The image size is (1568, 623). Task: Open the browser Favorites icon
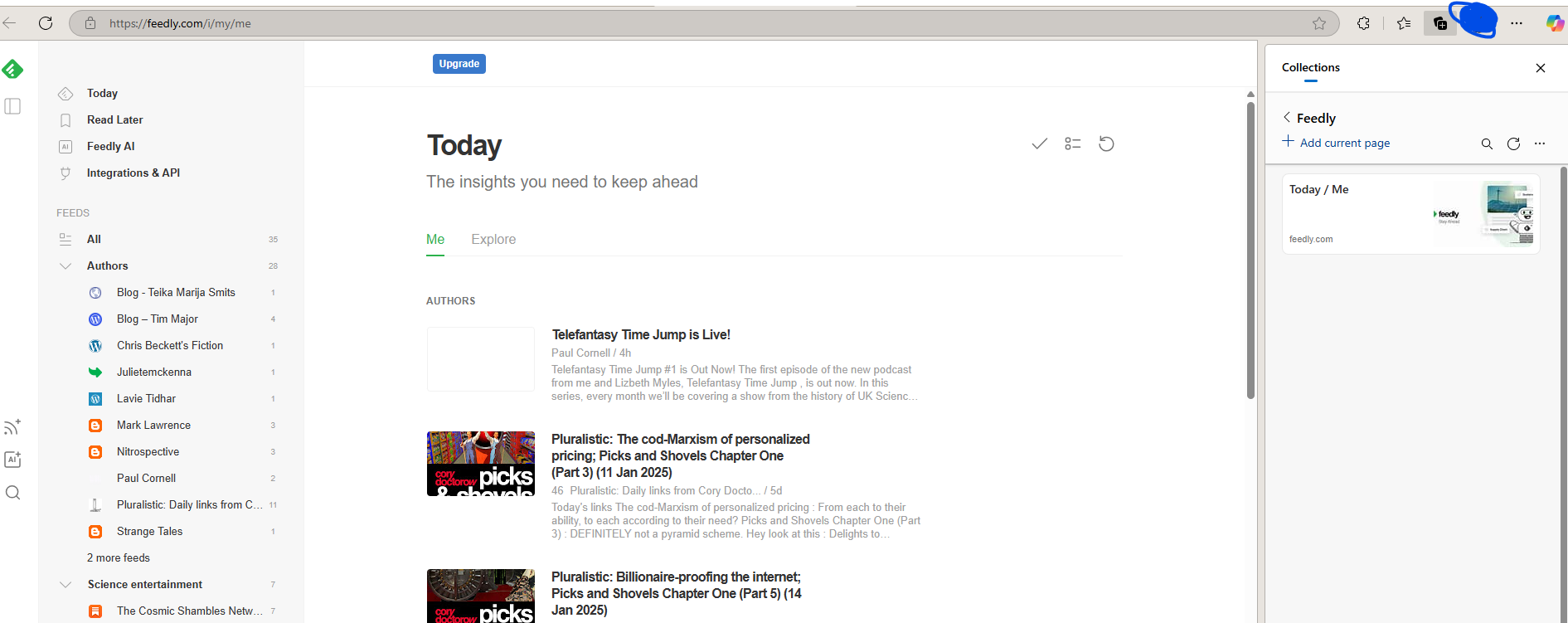(1404, 23)
